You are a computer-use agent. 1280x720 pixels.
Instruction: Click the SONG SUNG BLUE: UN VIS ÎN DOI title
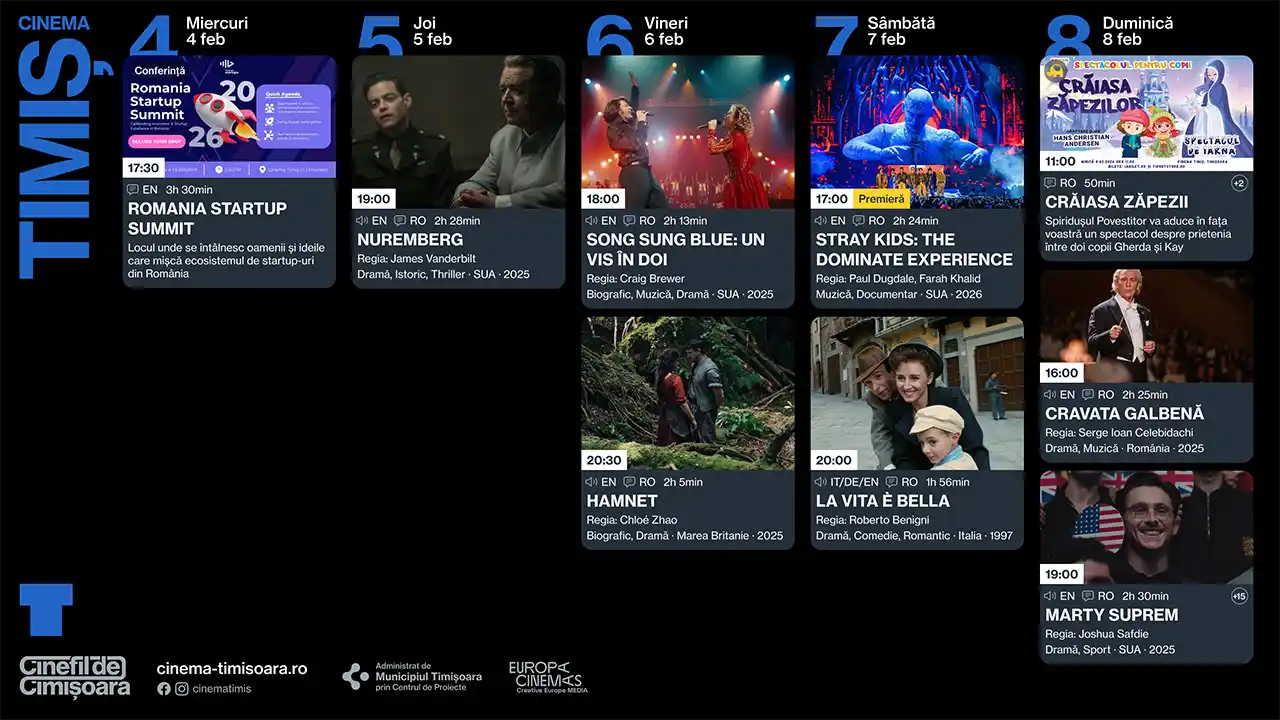[x=675, y=250]
